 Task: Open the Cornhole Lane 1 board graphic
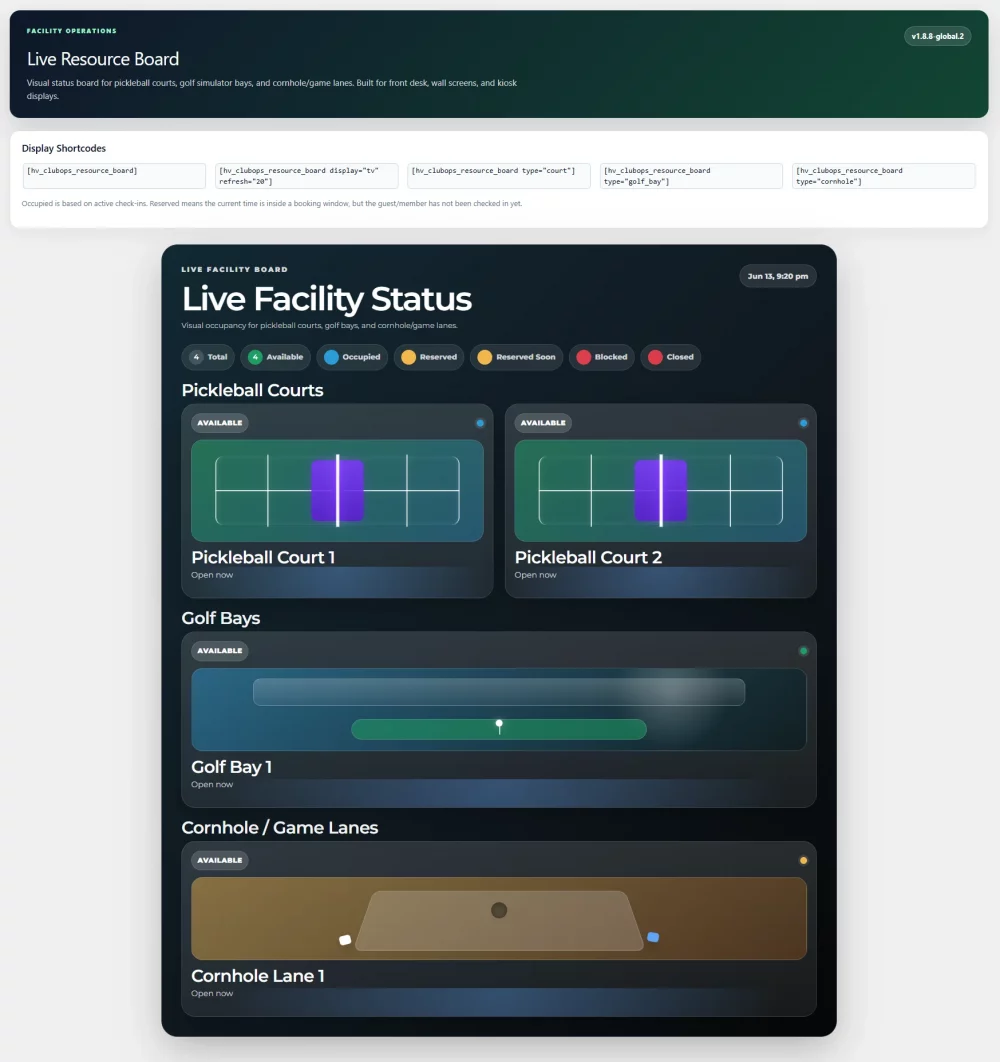499,918
